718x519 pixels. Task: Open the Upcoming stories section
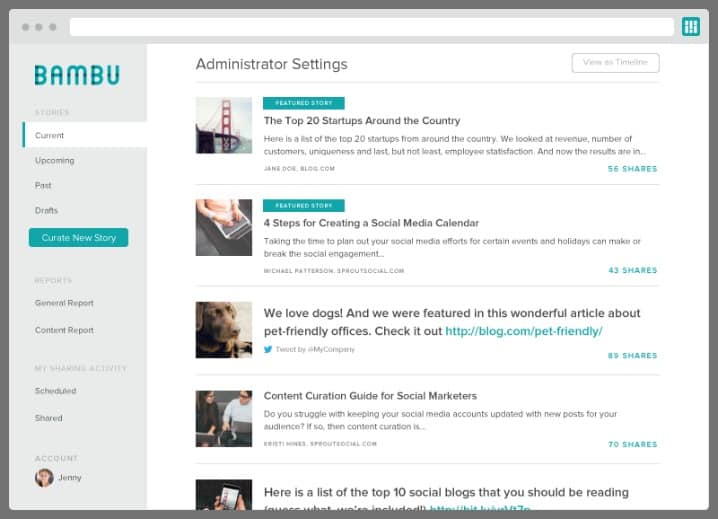click(x=55, y=160)
